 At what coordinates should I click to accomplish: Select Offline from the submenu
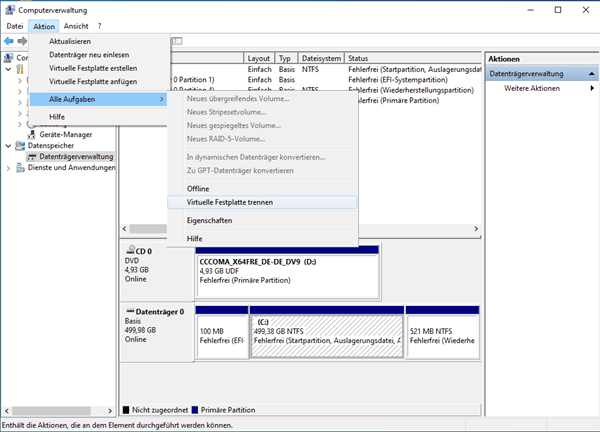[x=198, y=188]
